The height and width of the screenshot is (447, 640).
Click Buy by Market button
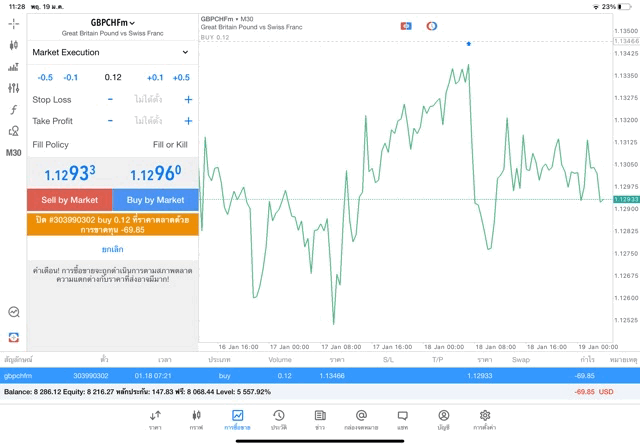click(156, 200)
